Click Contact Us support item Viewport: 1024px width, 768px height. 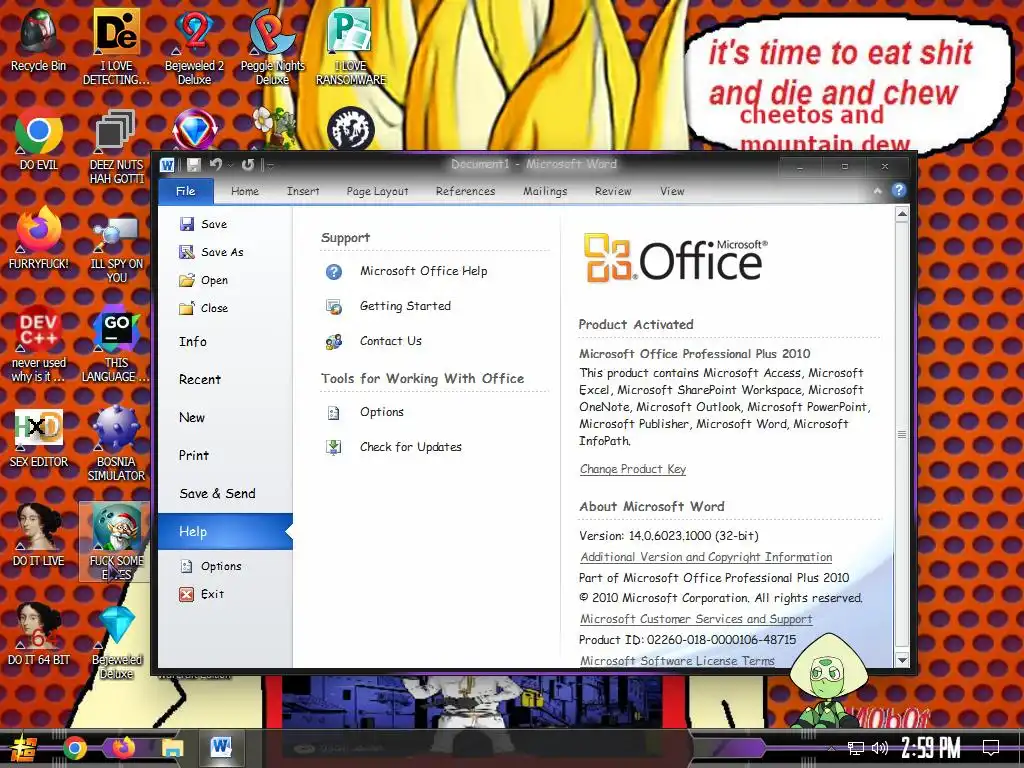click(x=374, y=341)
